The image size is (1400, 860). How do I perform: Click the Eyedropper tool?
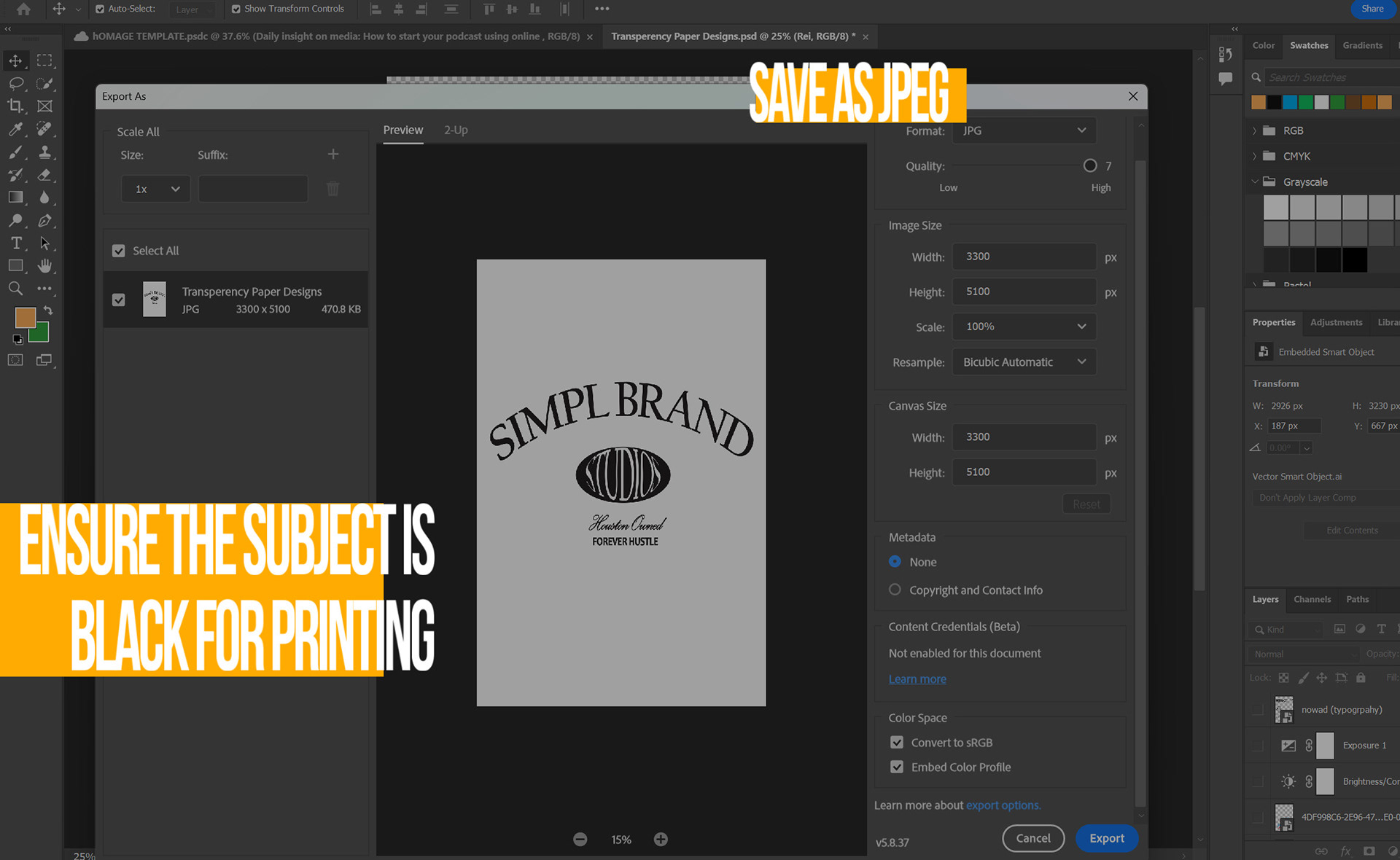pos(15,129)
